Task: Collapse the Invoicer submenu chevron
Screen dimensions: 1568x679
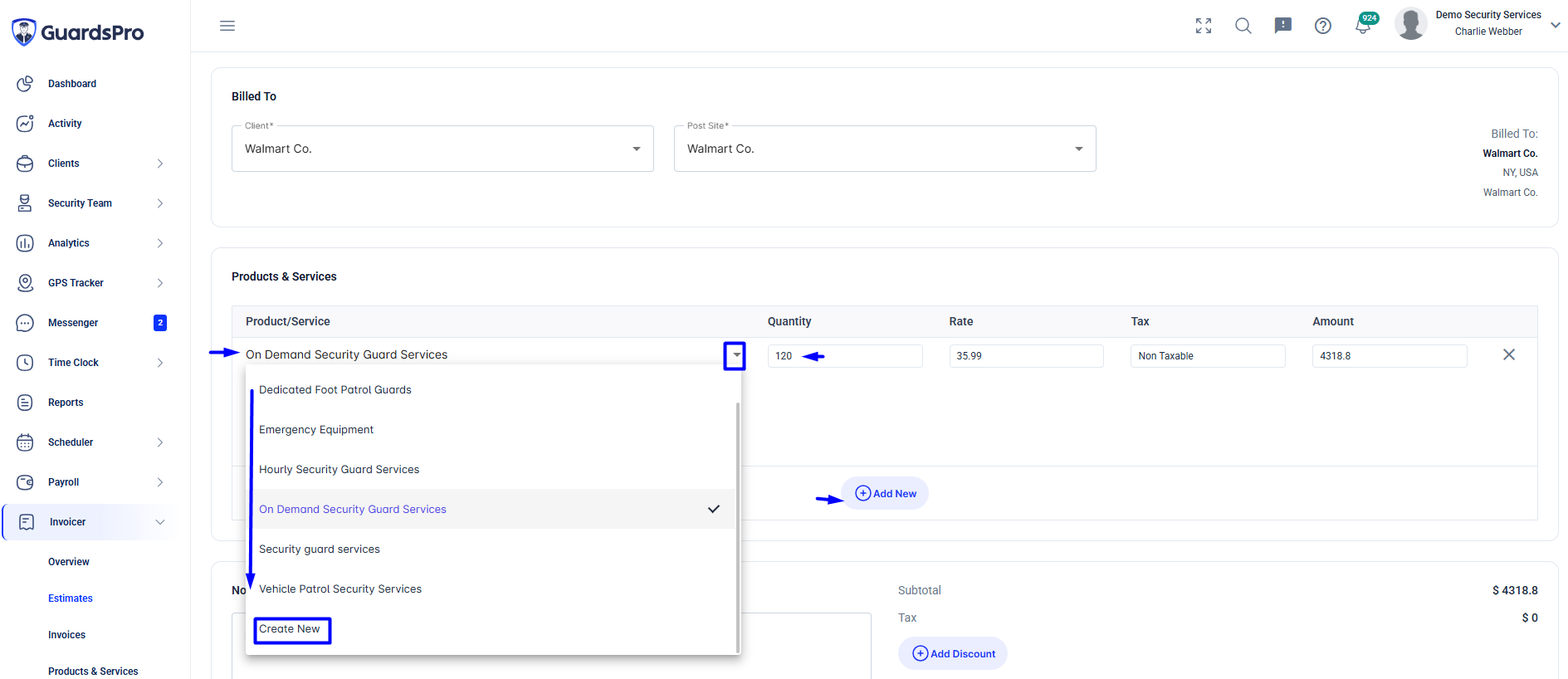Action: click(x=160, y=522)
